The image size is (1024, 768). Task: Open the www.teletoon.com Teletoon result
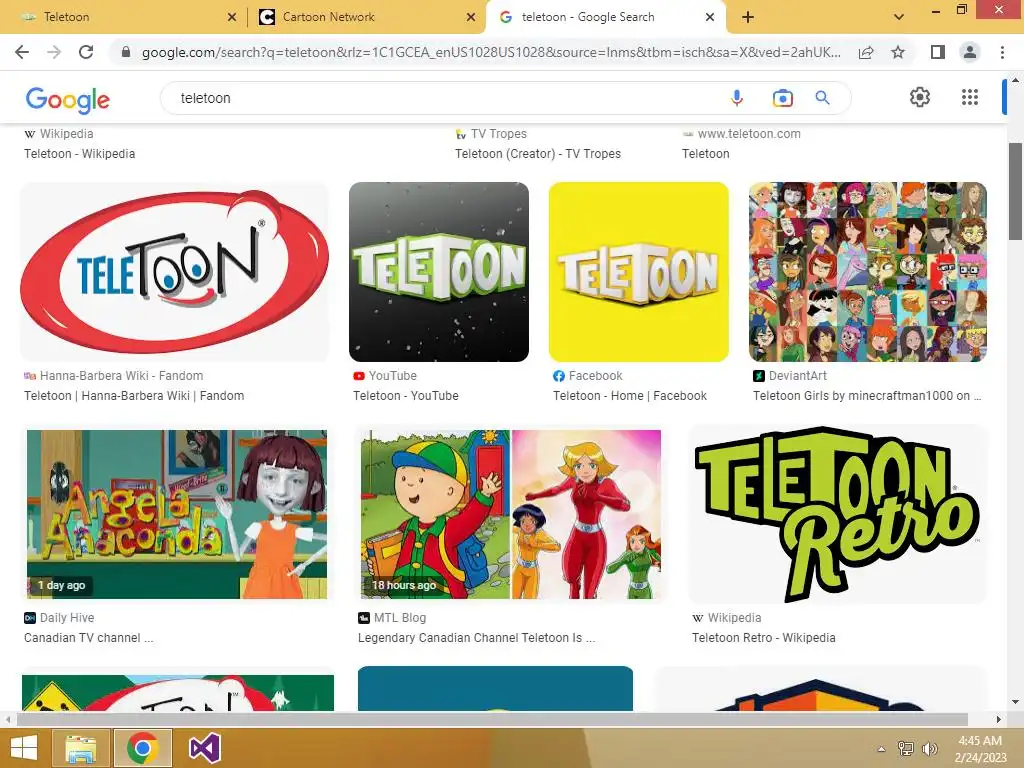pyautogui.click(x=706, y=154)
